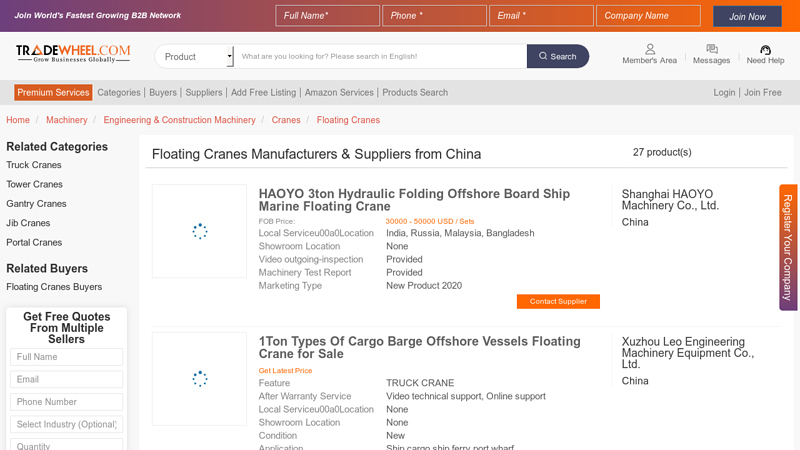
Task: Click the '27 product(s)' count text
Action: pos(662,152)
